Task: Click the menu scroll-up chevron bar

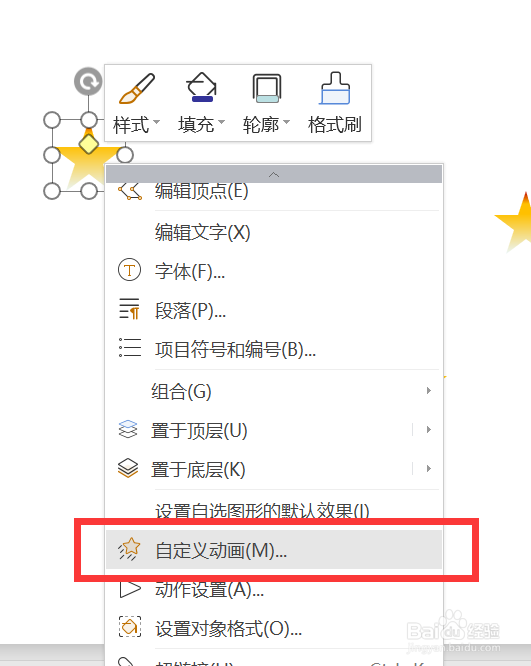Action: [x=274, y=175]
